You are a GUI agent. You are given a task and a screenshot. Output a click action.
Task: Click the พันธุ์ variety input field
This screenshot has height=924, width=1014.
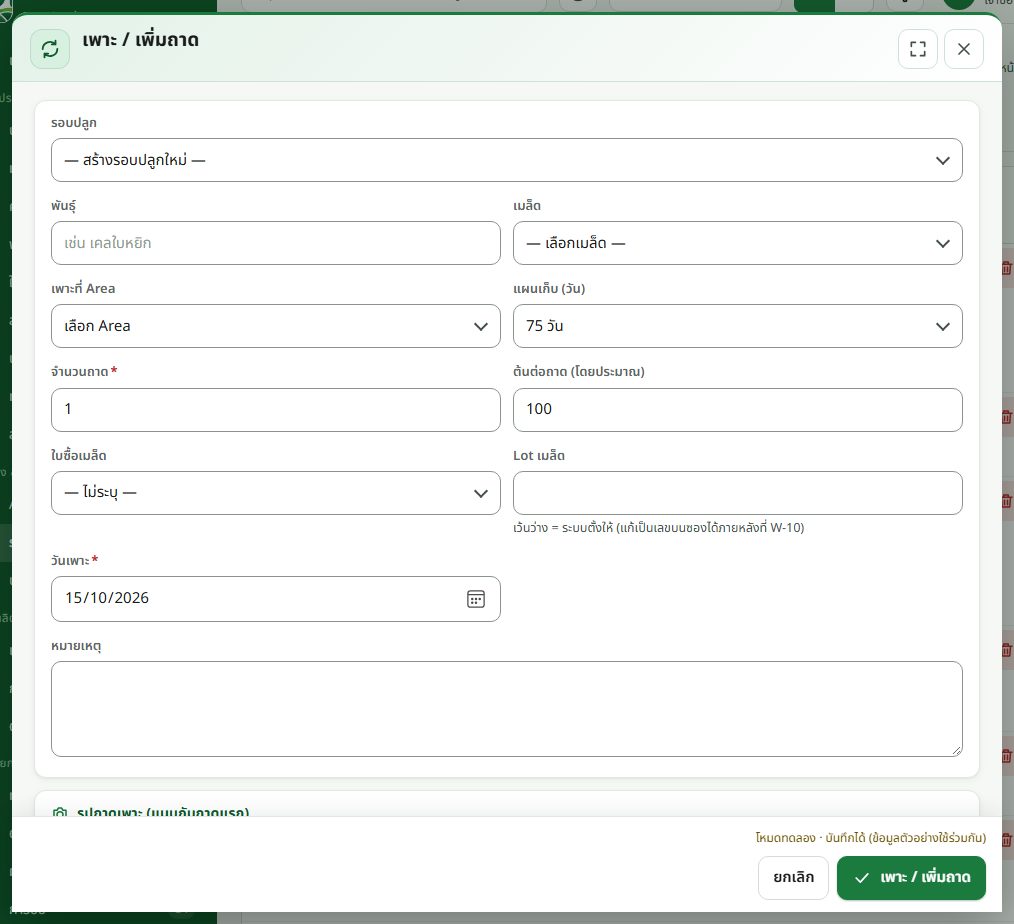coord(275,243)
